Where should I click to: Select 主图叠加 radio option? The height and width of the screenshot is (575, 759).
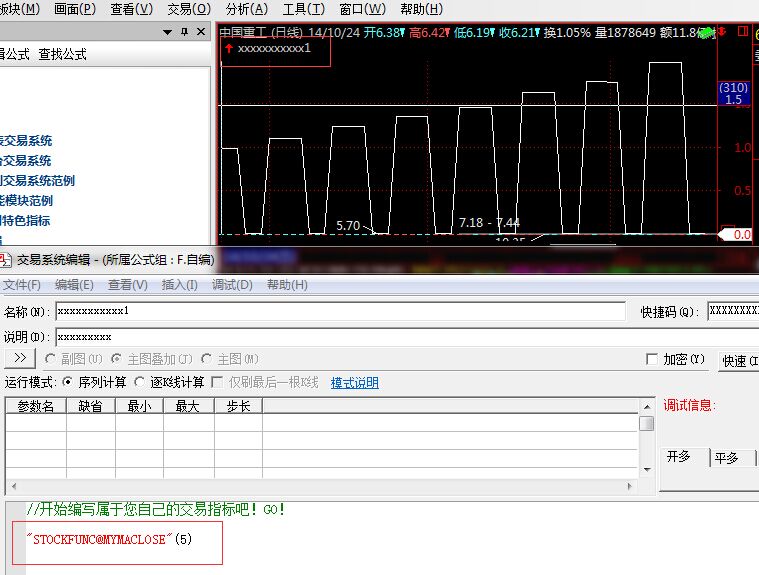click(116, 359)
